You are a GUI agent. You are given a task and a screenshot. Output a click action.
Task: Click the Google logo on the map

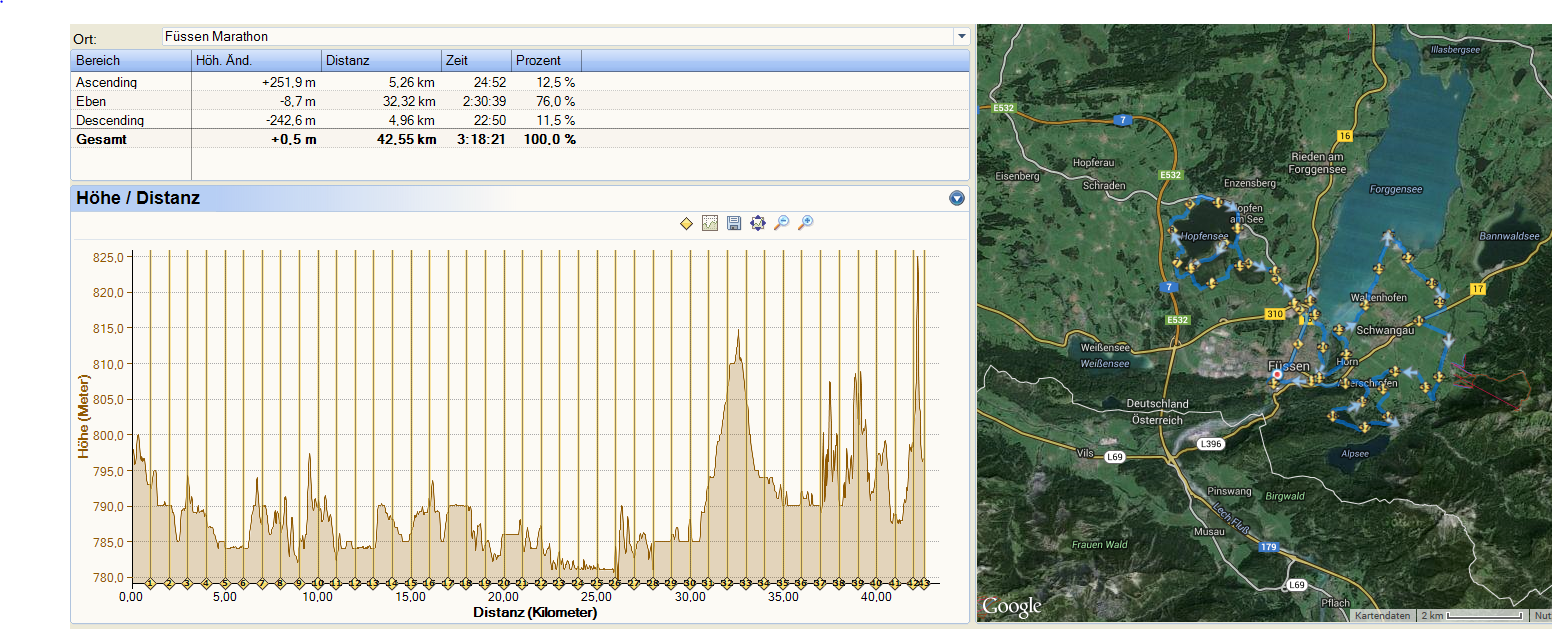(1011, 606)
